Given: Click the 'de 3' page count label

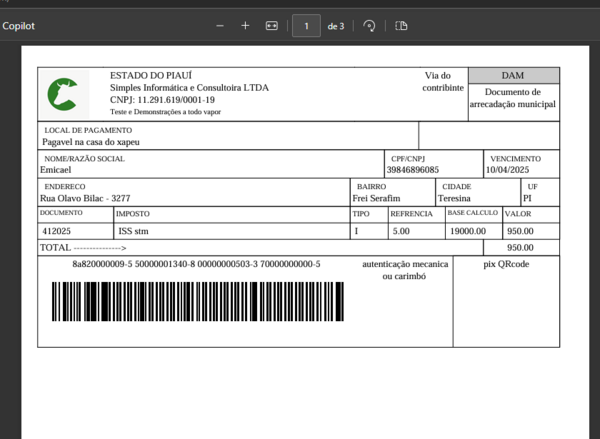Looking at the screenshot, I should [336, 26].
